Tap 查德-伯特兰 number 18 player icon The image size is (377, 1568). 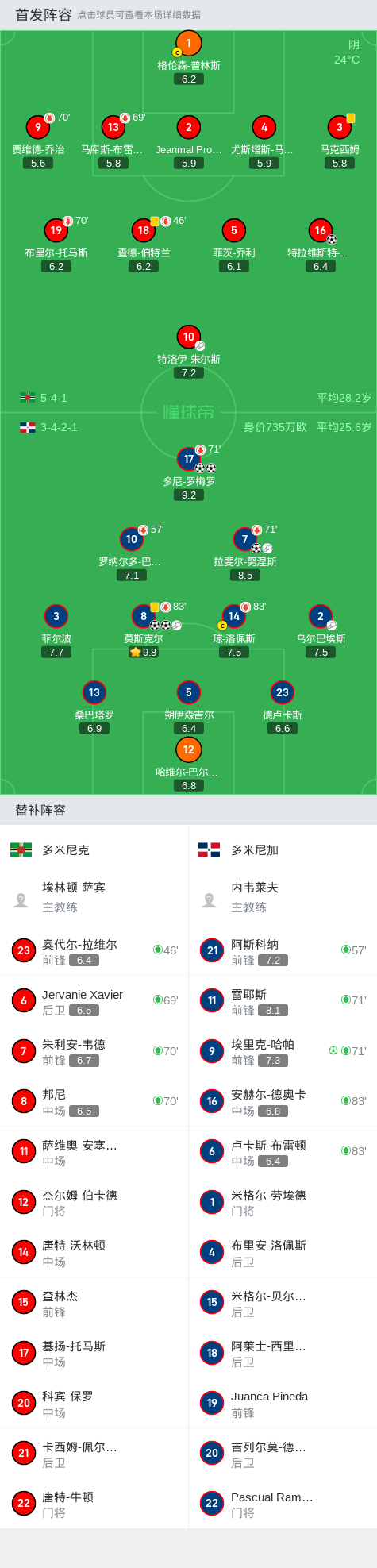(x=144, y=230)
